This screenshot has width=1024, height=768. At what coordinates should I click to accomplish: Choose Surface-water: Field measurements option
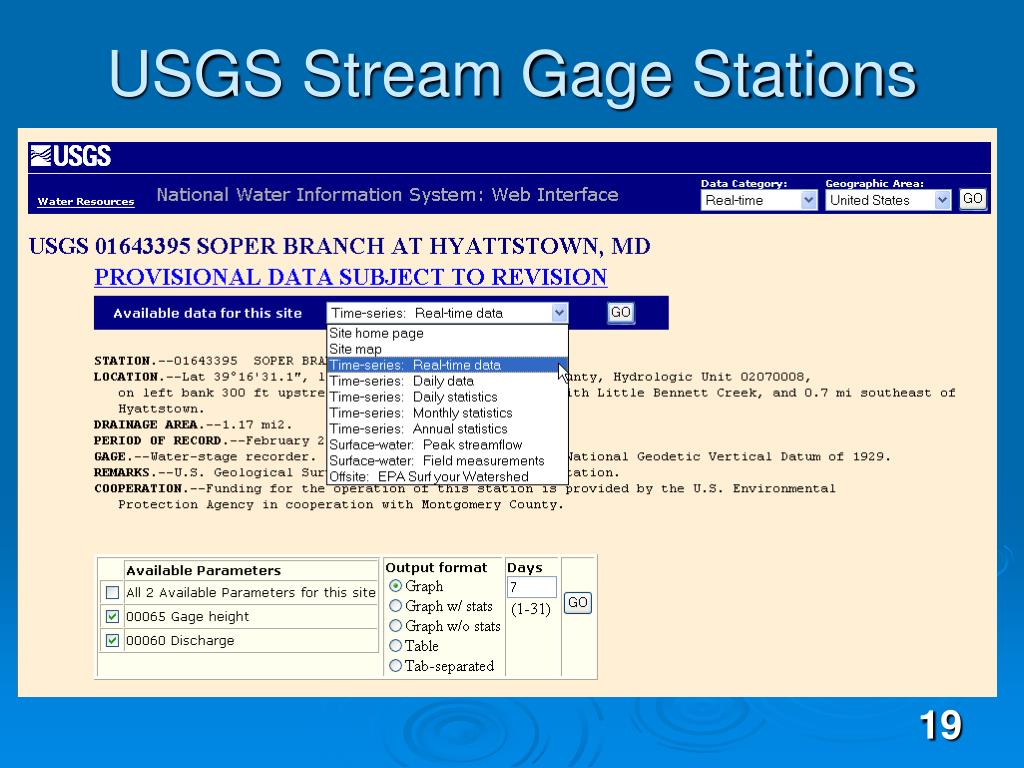pyautogui.click(x=447, y=461)
